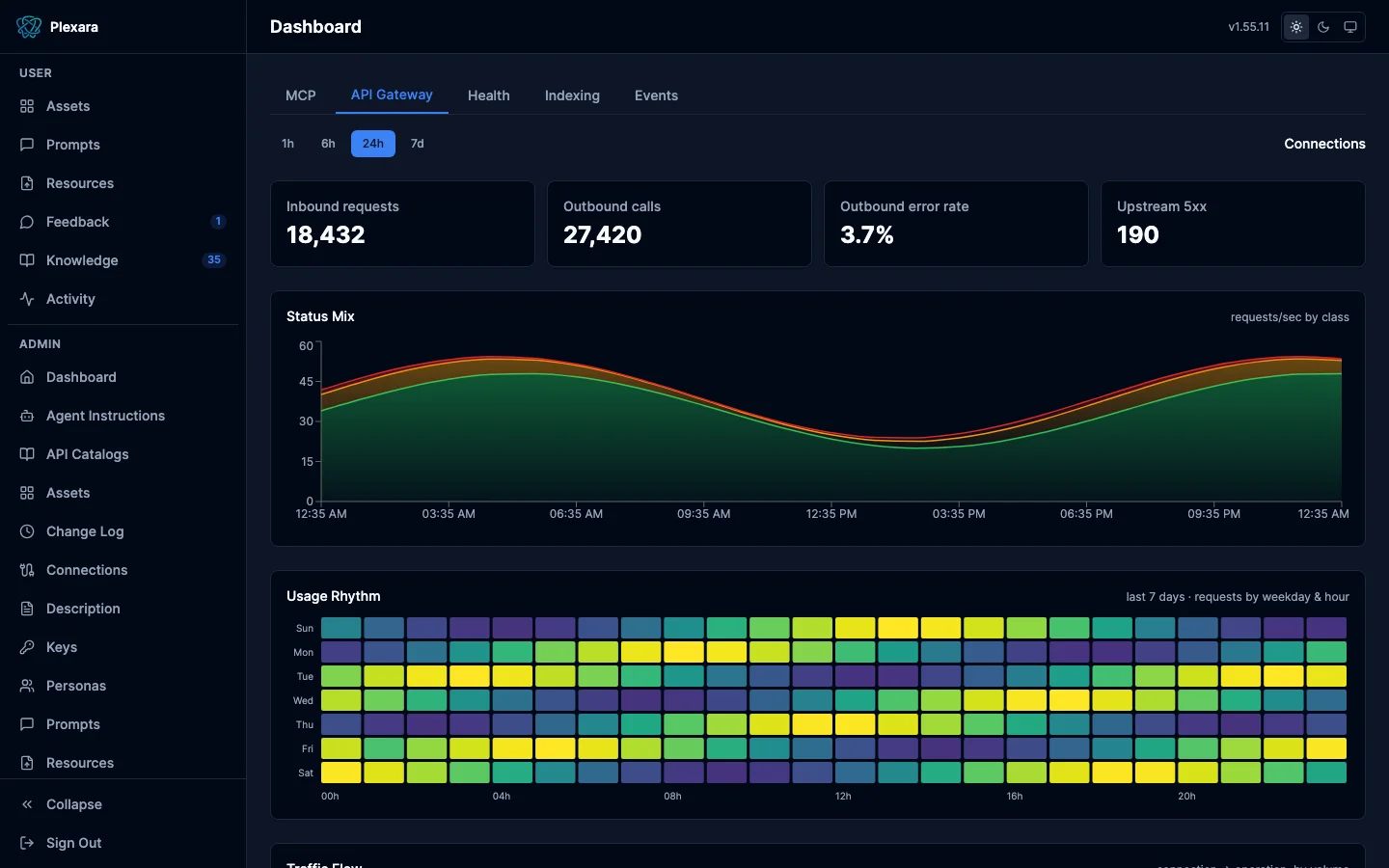Image resolution: width=1389 pixels, height=868 pixels.
Task: Switch to dark theme moon icon
Action: (x=1323, y=27)
